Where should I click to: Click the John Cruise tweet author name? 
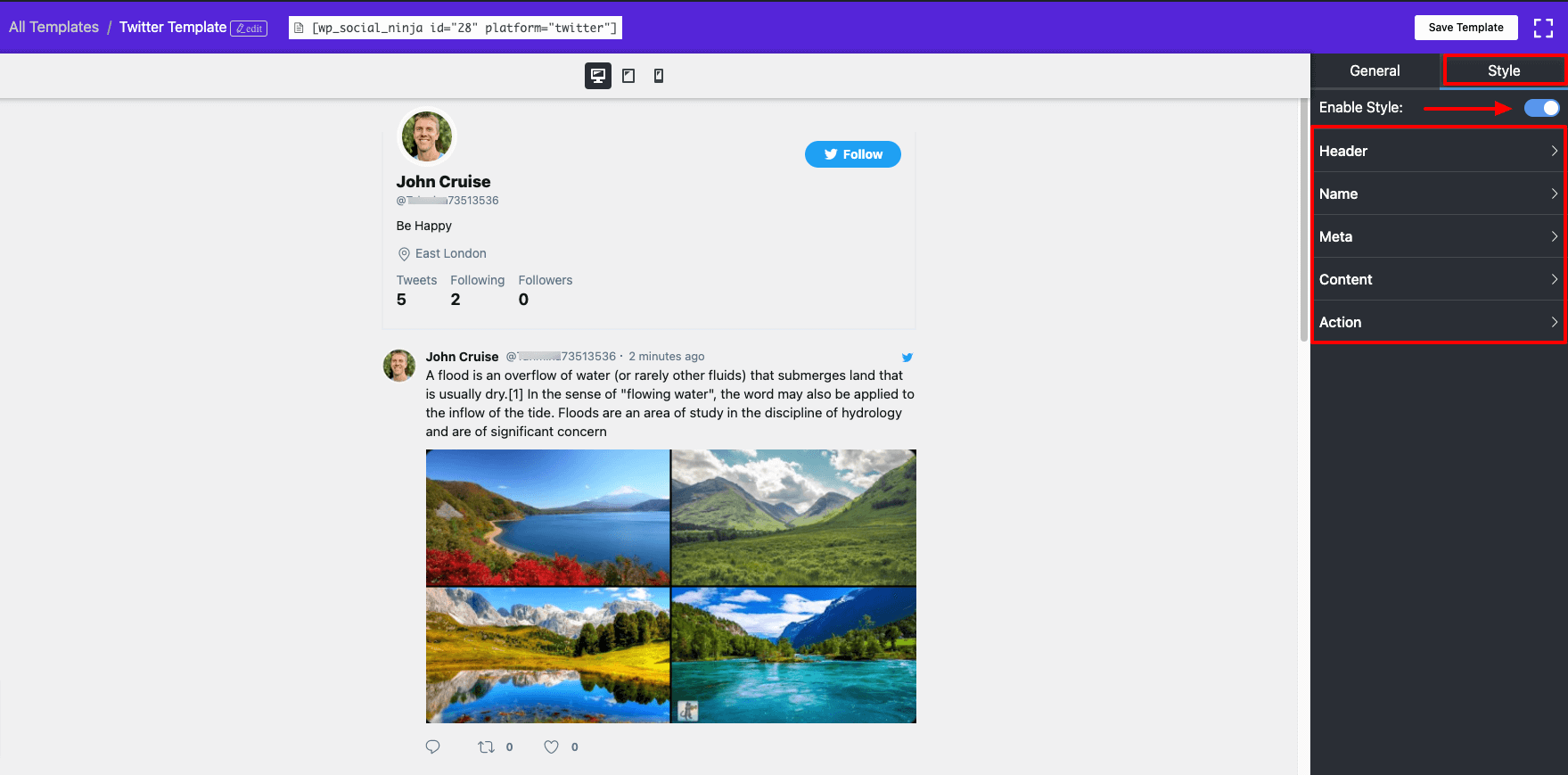[462, 357]
